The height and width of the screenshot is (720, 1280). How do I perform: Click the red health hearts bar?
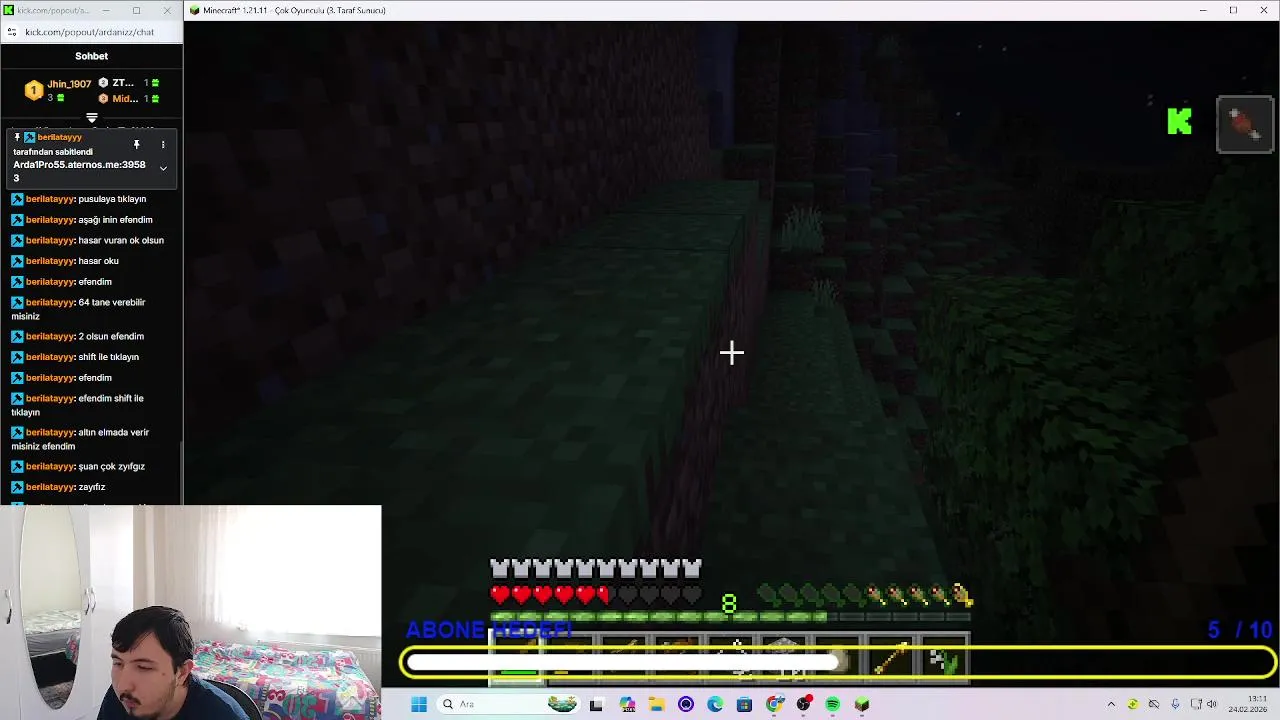tap(594, 595)
